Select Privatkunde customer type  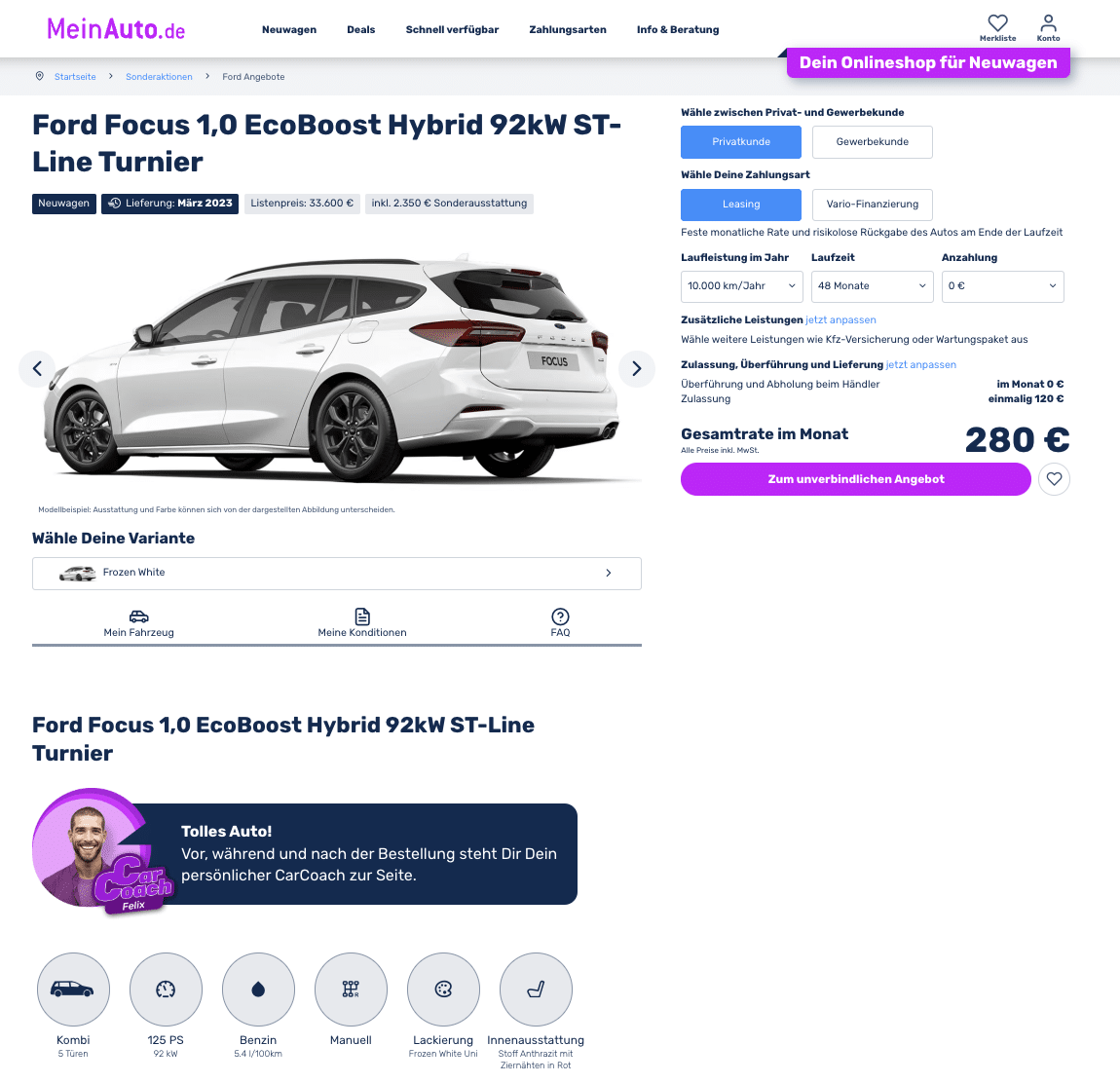[x=741, y=142]
